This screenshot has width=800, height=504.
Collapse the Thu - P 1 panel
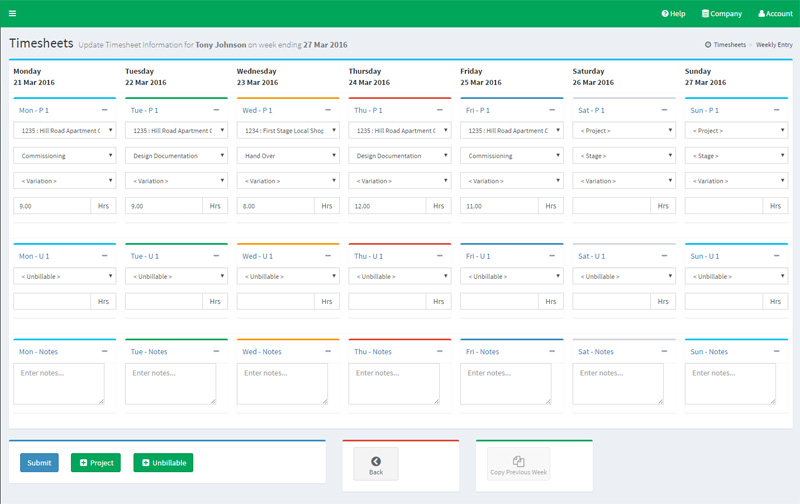[x=440, y=110]
